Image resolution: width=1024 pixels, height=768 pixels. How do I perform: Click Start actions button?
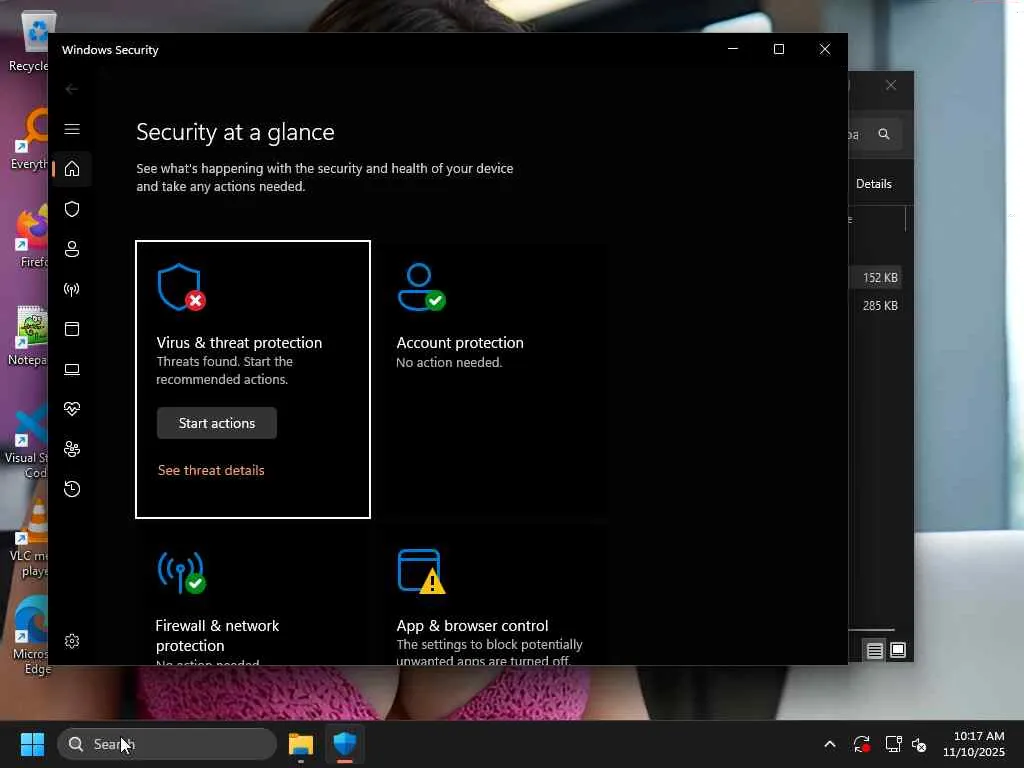tap(217, 423)
